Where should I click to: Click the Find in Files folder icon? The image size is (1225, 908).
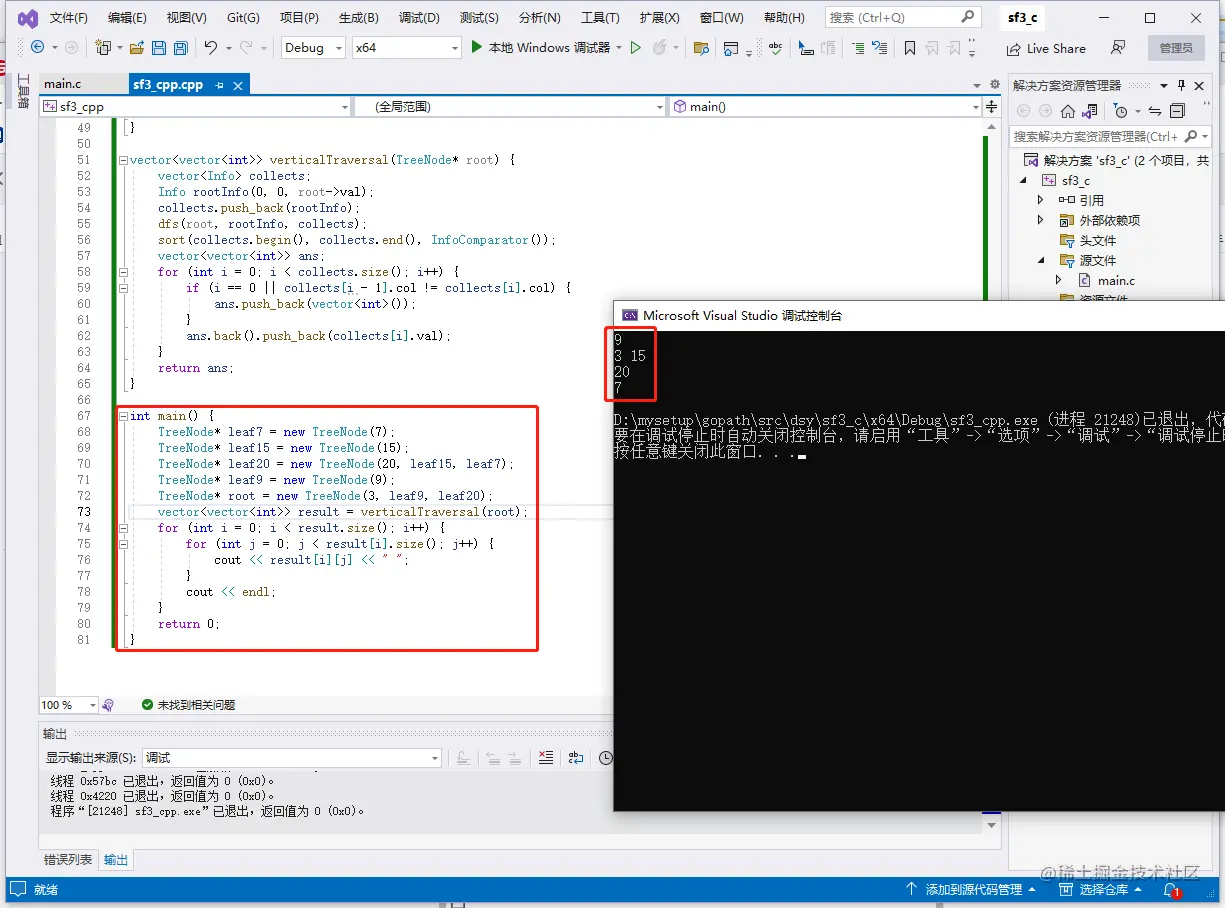(701, 47)
